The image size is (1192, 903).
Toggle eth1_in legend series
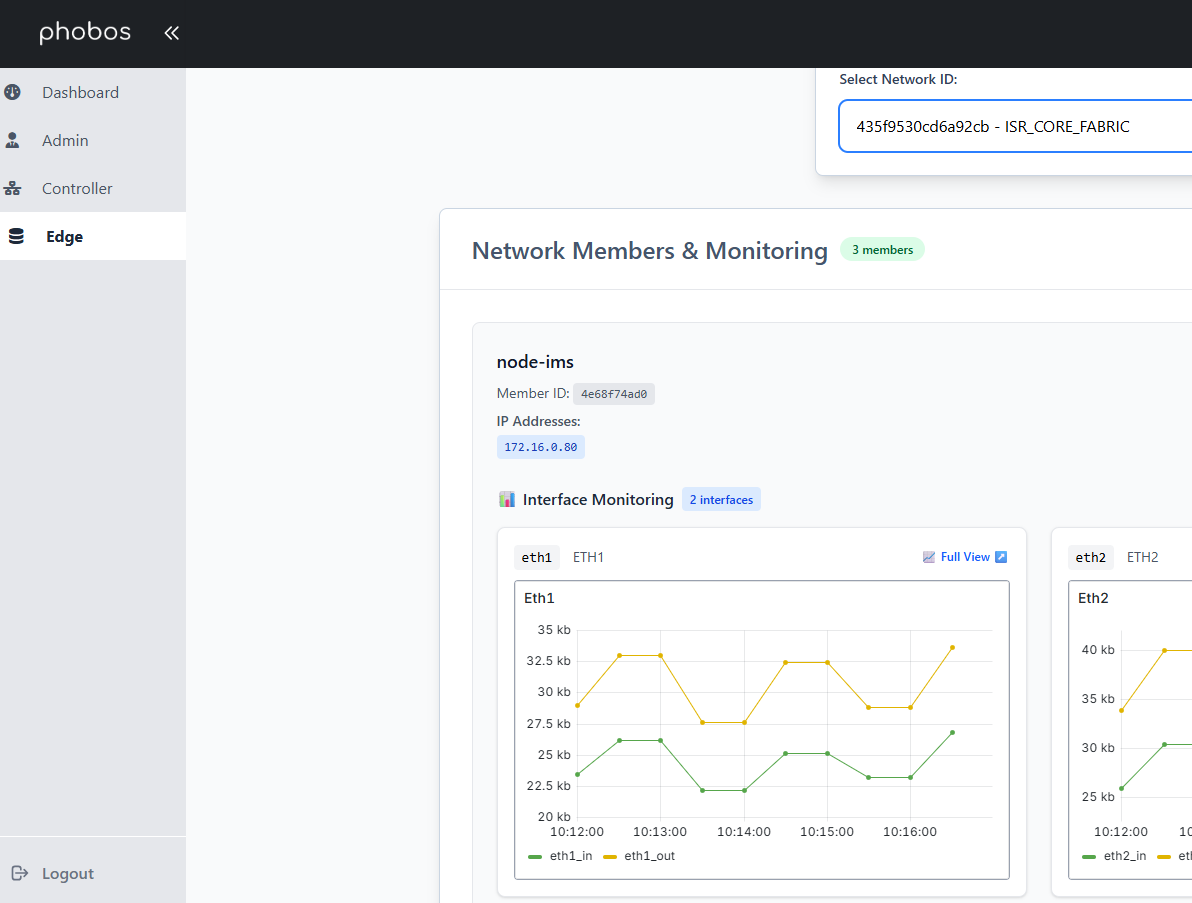point(560,856)
